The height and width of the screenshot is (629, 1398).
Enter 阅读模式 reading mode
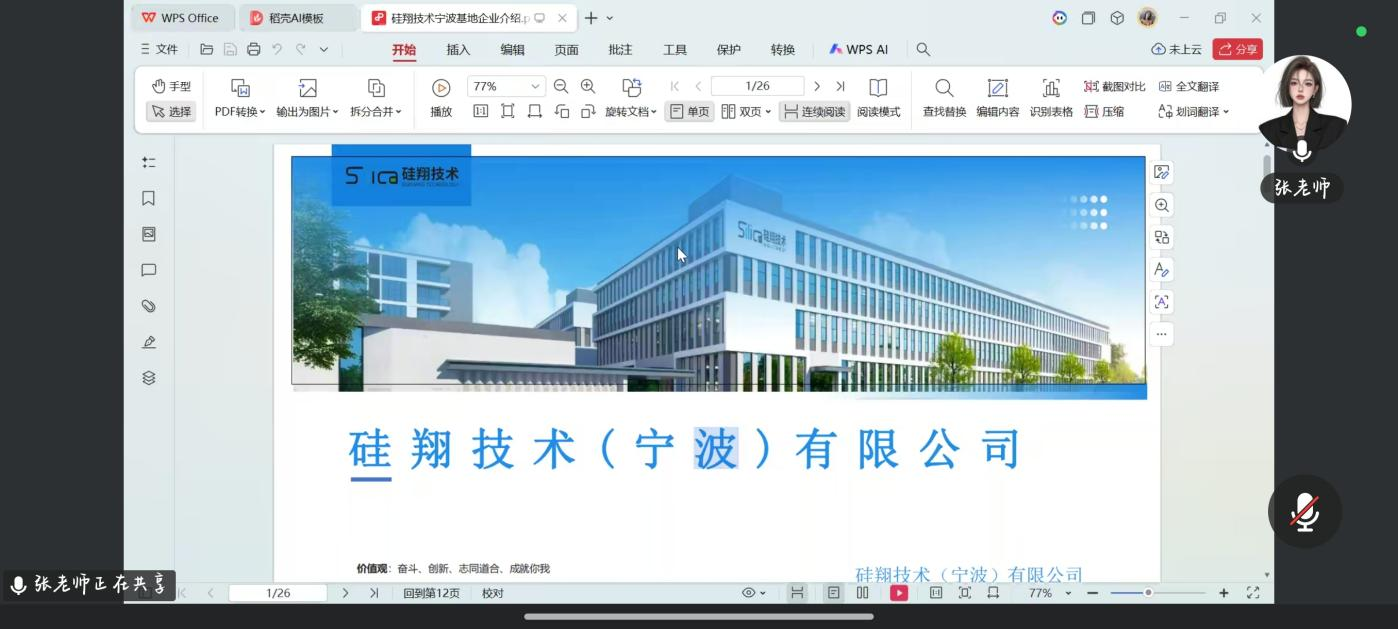[x=878, y=99]
